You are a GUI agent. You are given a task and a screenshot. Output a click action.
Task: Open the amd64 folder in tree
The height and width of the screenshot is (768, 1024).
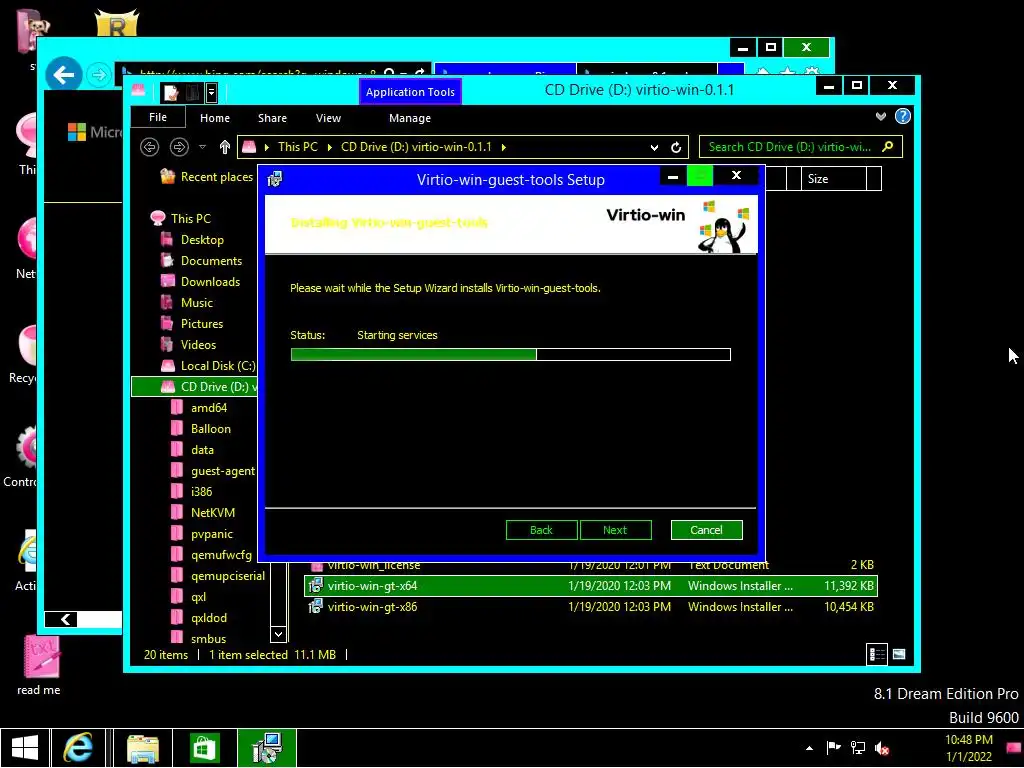[199, 408]
